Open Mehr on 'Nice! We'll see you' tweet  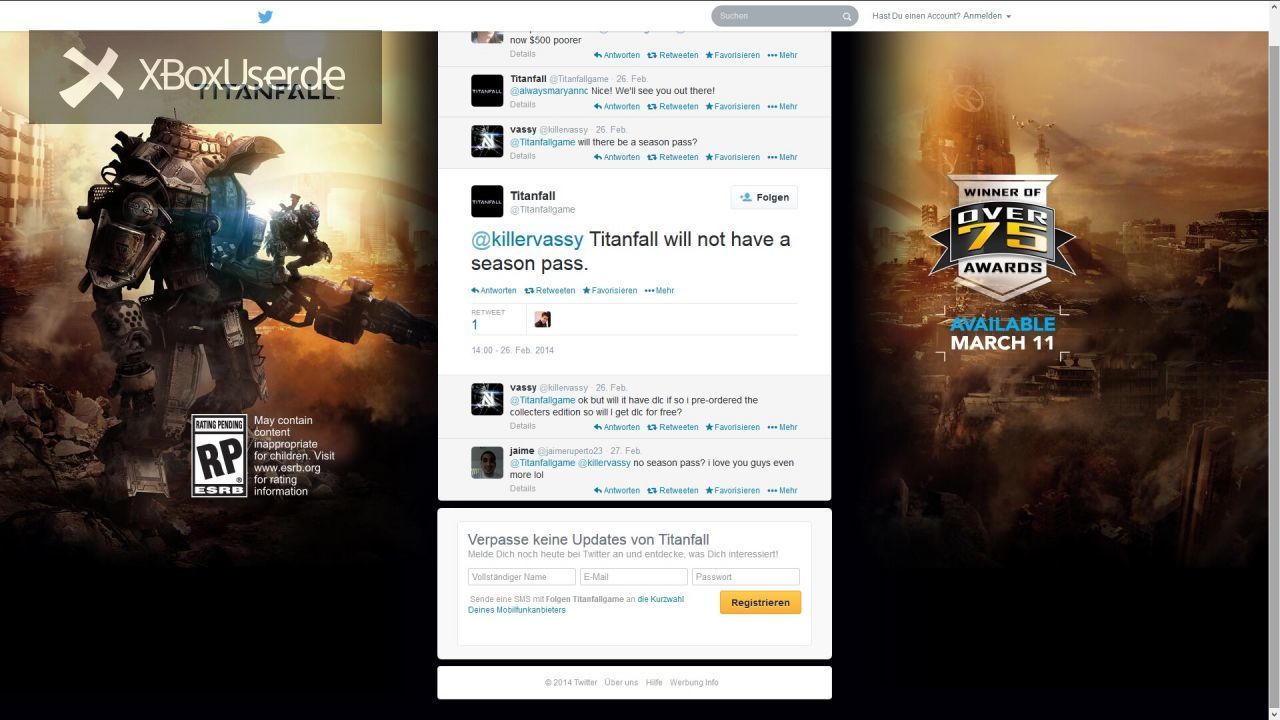783,107
